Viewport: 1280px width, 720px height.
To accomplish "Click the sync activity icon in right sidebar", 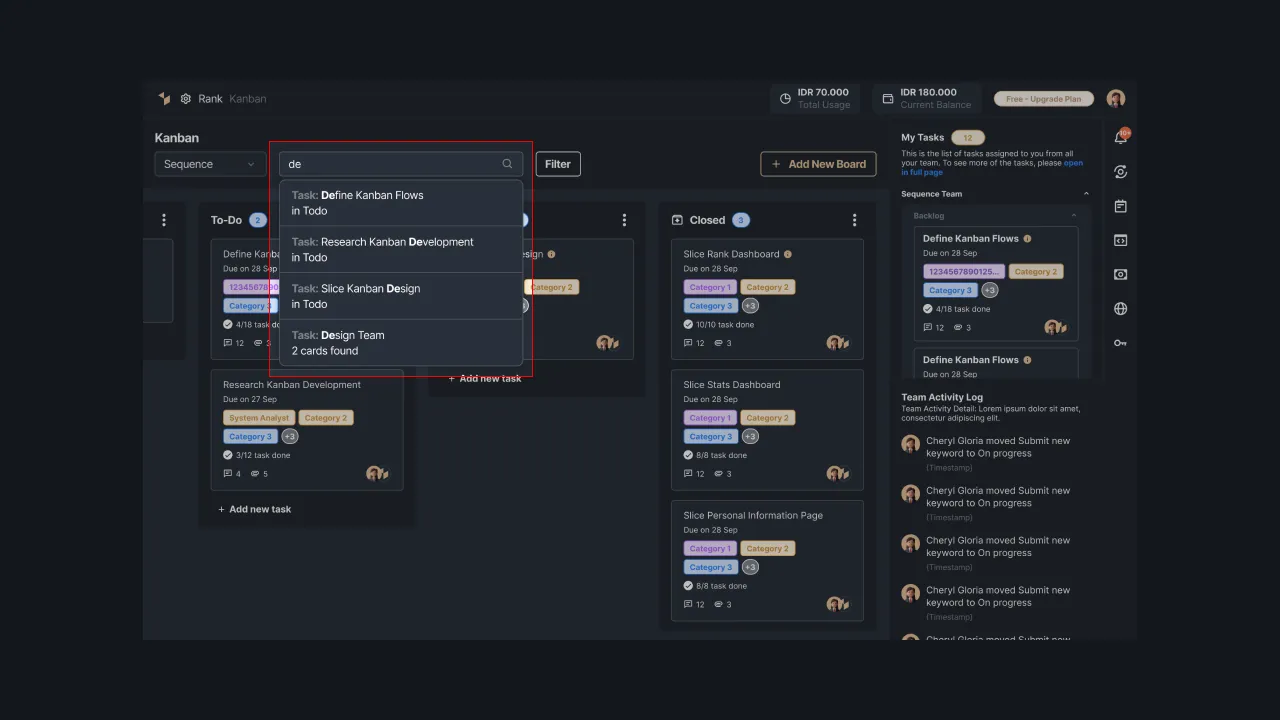I will (1120, 171).
